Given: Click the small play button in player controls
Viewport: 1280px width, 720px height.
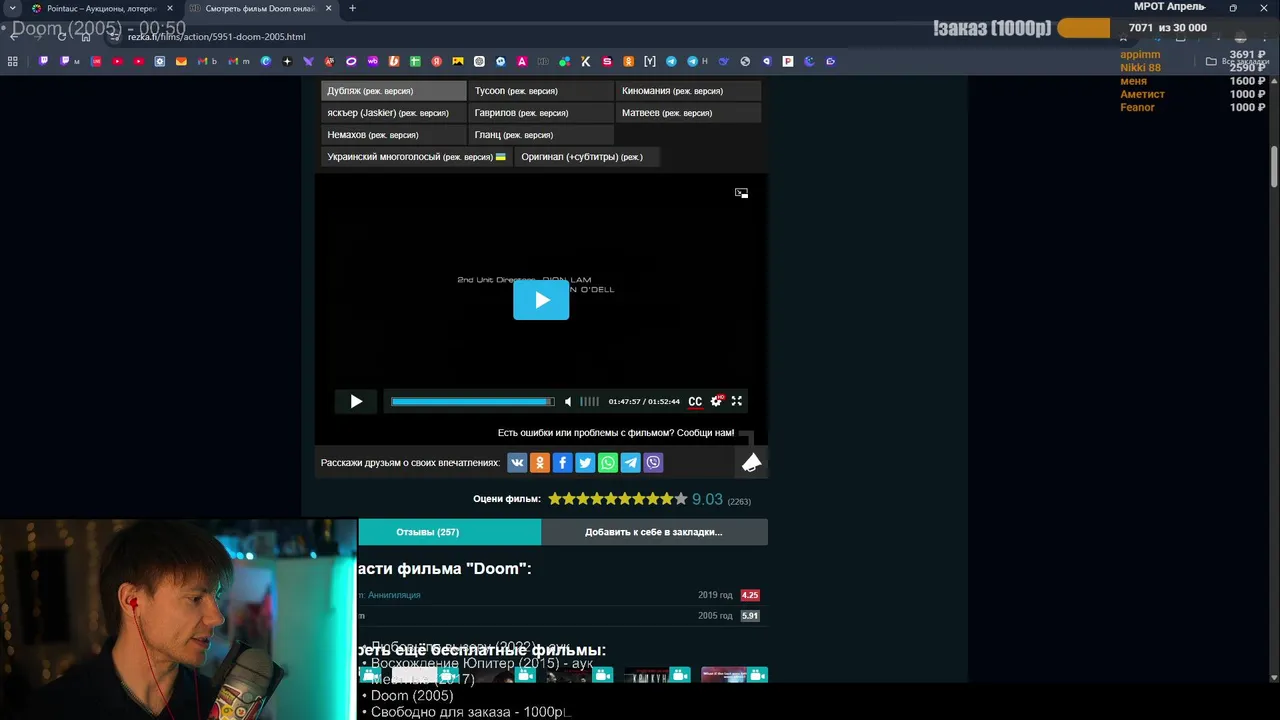Looking at the screenshot, I should [356, 401].
